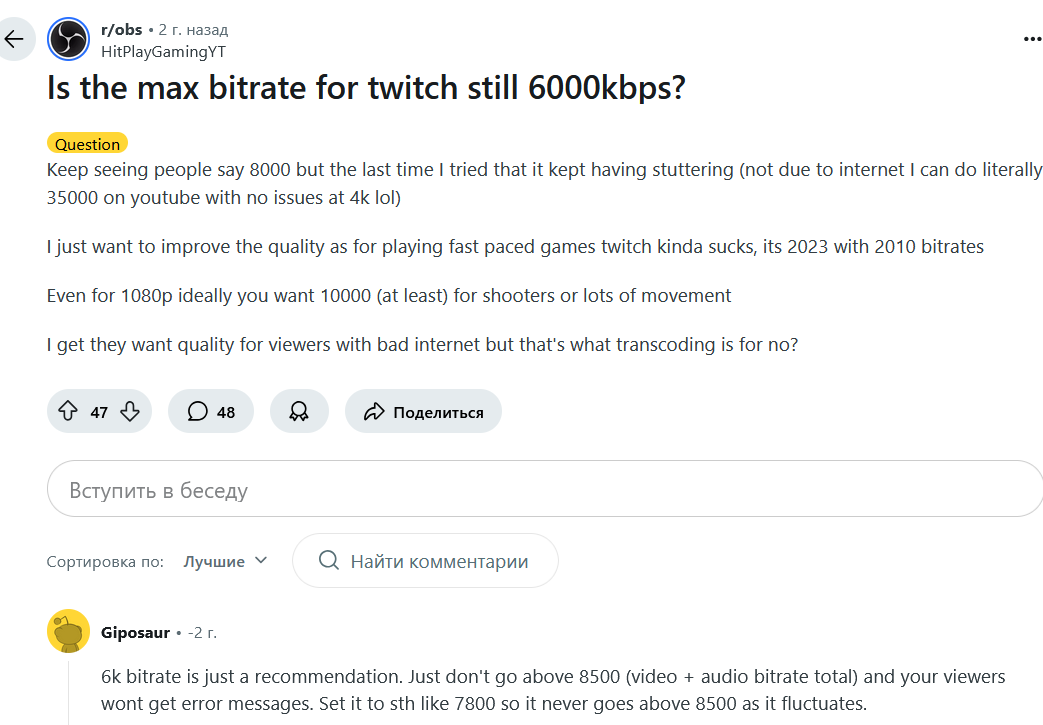This screenshot has width=1043, height=725.
Task: Downvote the bitrate question post
Action: (130, 411)
